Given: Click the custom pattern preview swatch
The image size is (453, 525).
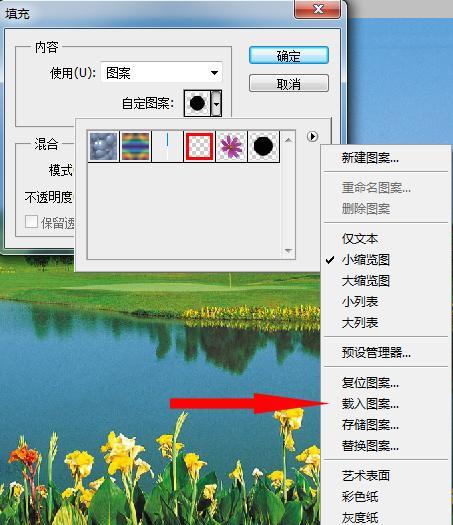Looking at the screenshot, I should tap(197, 103).
